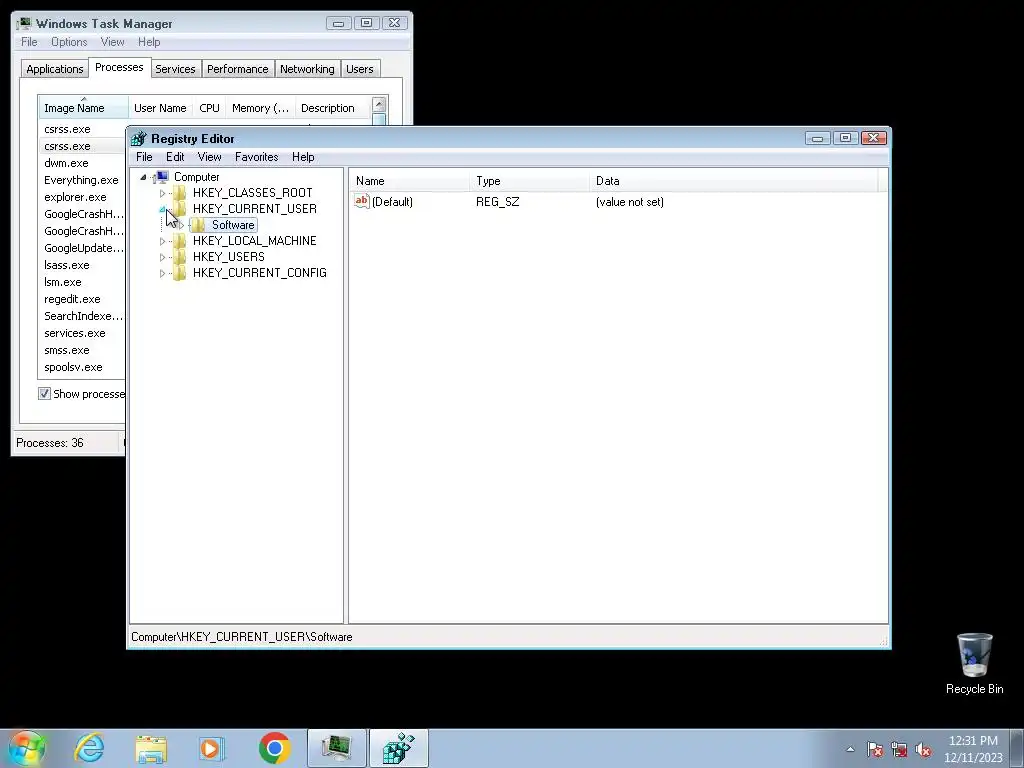Click the HKEY_USERS folder icon
1024x768 pixels.
pos(180,257)
